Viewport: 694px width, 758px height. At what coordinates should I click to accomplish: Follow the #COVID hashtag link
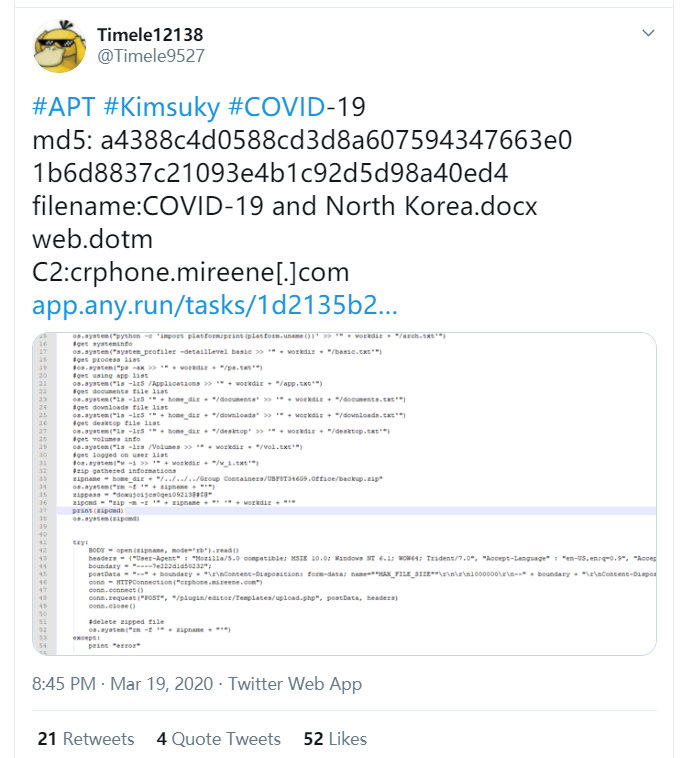276,107
